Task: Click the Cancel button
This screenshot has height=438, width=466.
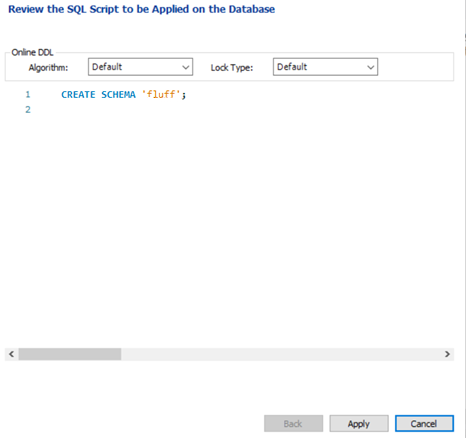Action: pos(424,424)
